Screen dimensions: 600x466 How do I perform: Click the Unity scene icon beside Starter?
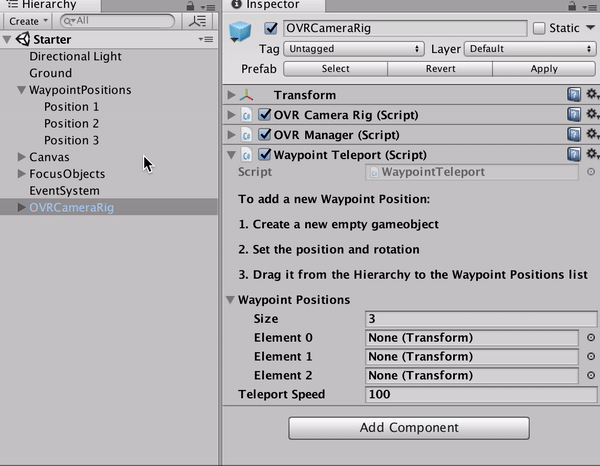point(23,39)
